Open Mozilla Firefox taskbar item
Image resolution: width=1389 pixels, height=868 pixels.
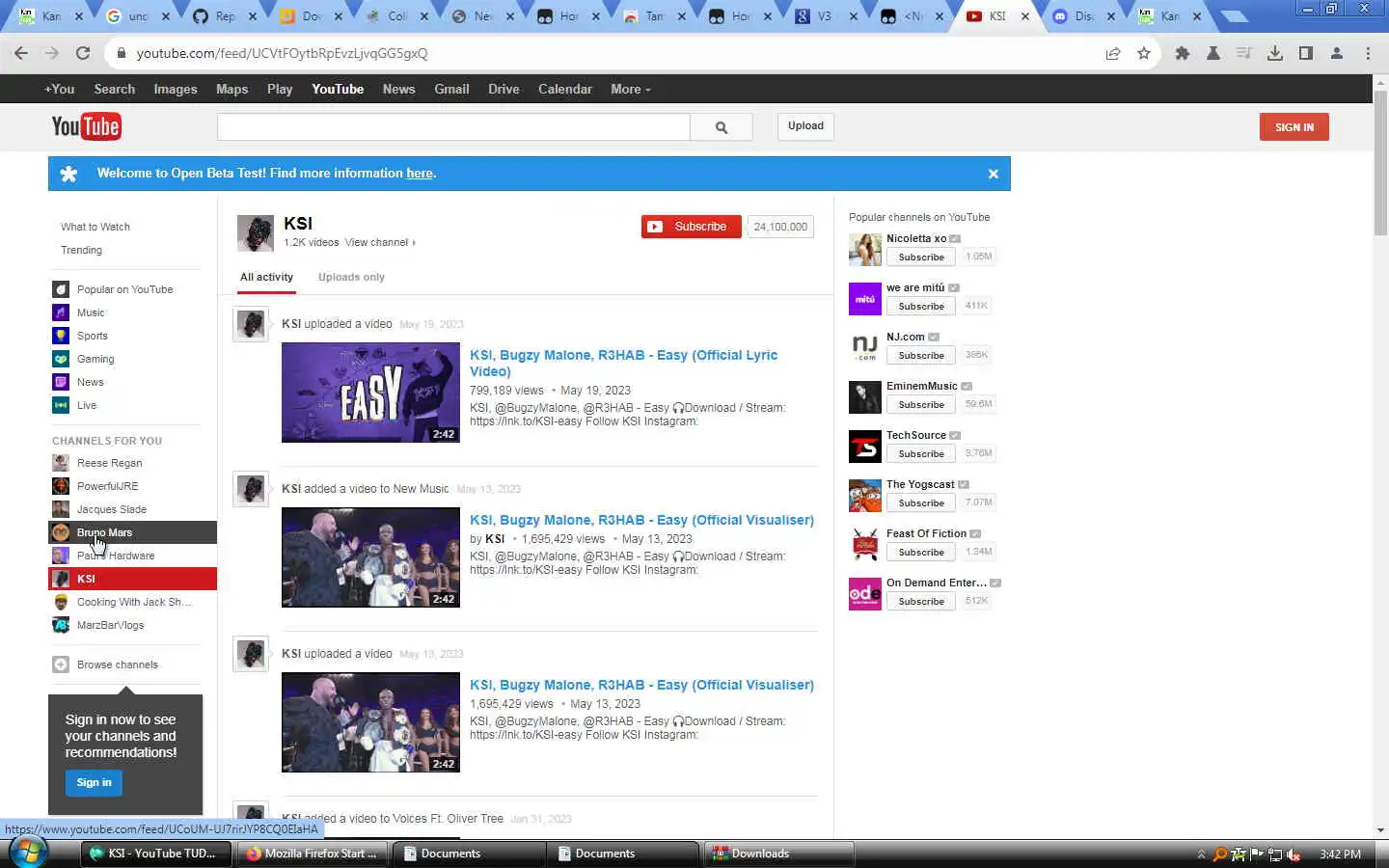[313, 854]
